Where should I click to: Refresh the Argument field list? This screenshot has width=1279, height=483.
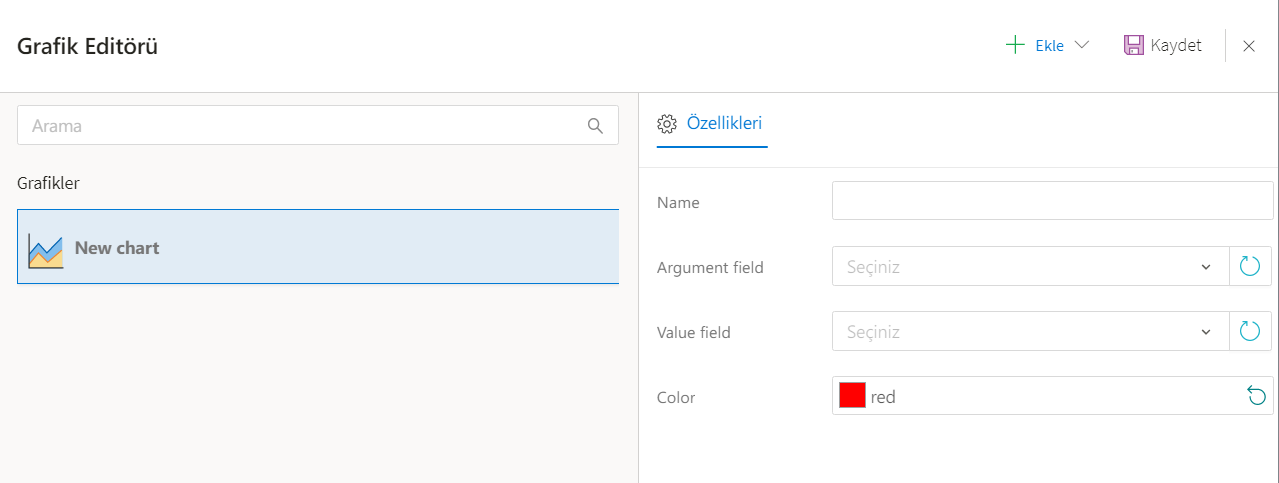(1250, 267)
